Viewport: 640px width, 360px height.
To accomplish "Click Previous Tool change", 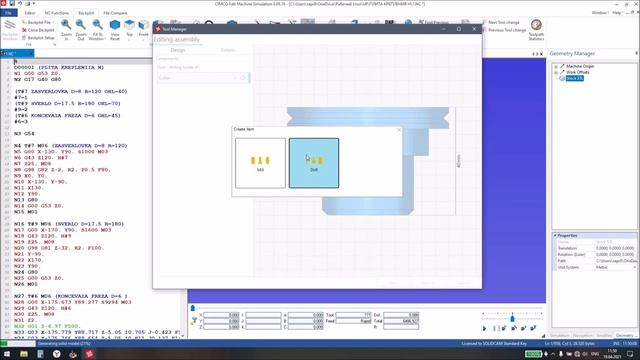I will pos(504,30).
